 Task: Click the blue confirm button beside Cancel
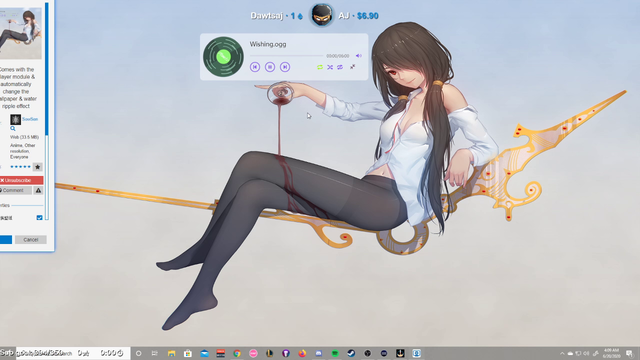(x=6, y=240)
